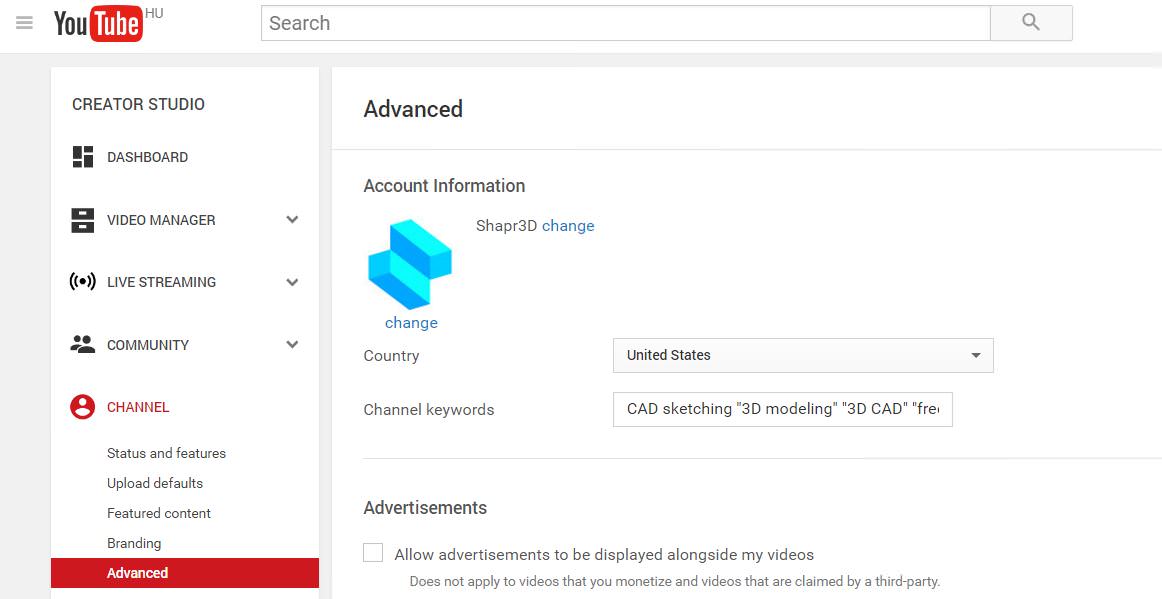Click the Channel keywords field
Image resolution: width=1162 pixels, height=599 pixels.
[x=783, y=409]
